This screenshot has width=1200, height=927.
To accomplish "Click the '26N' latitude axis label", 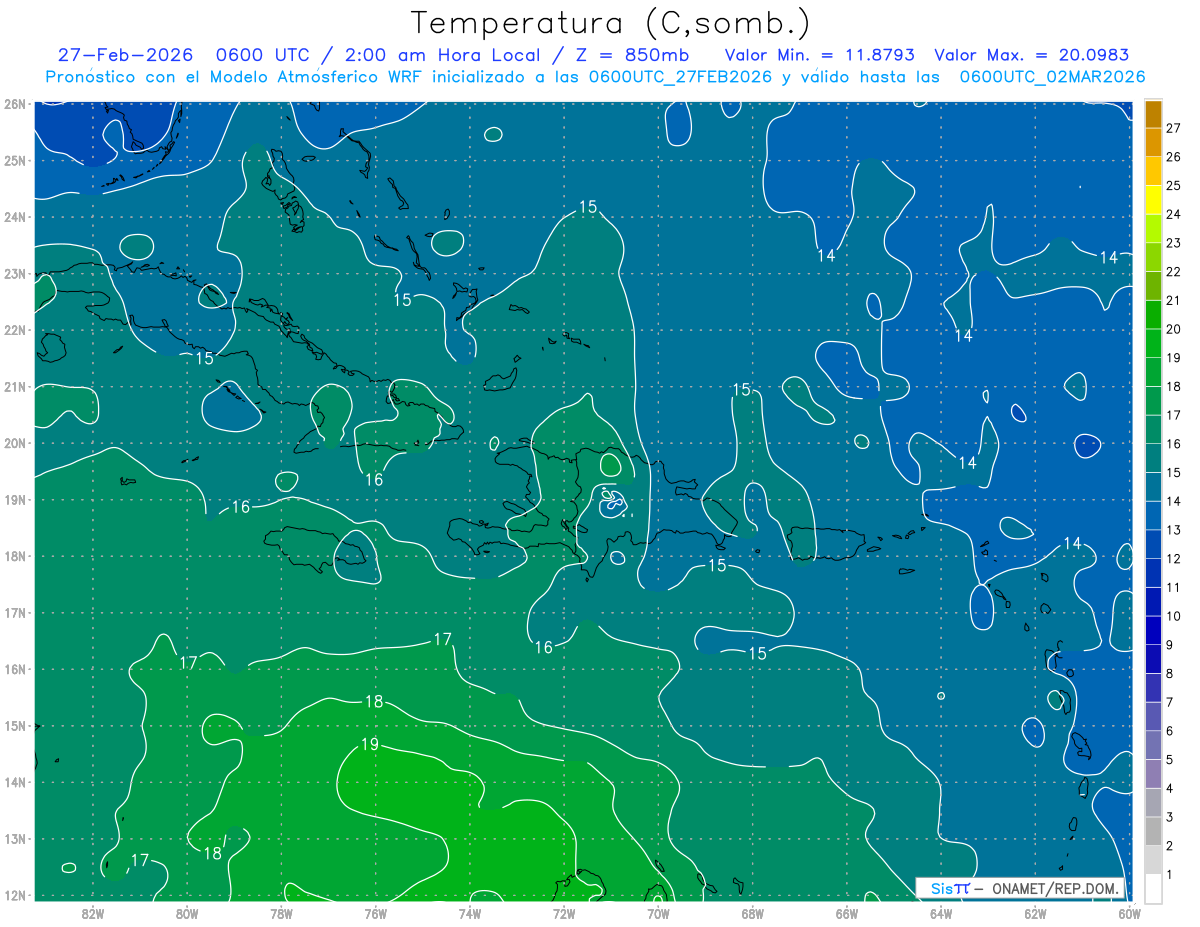I will coord(14,103).
